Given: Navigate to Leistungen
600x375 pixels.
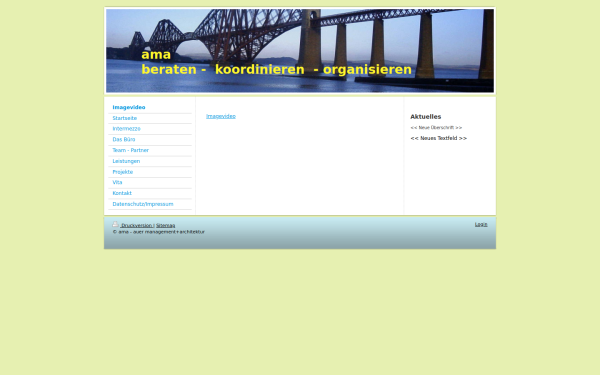Looking at the screenshot, I should [x=150, y=161].
